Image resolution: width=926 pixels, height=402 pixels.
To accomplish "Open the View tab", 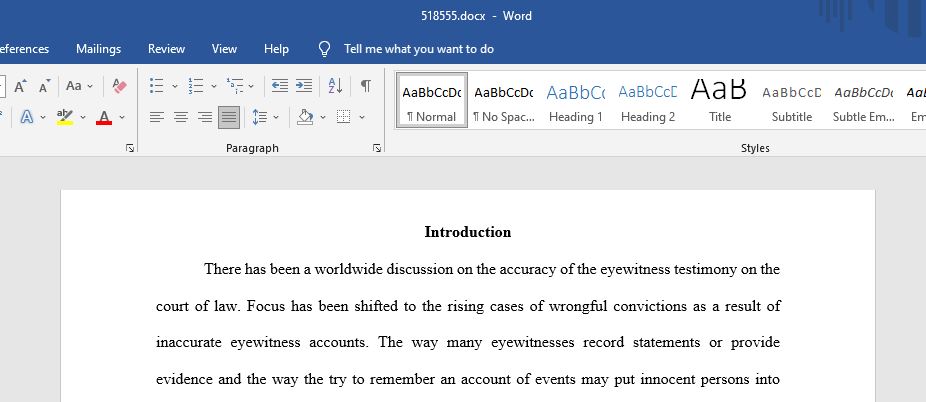I will (x=224, y=49).
